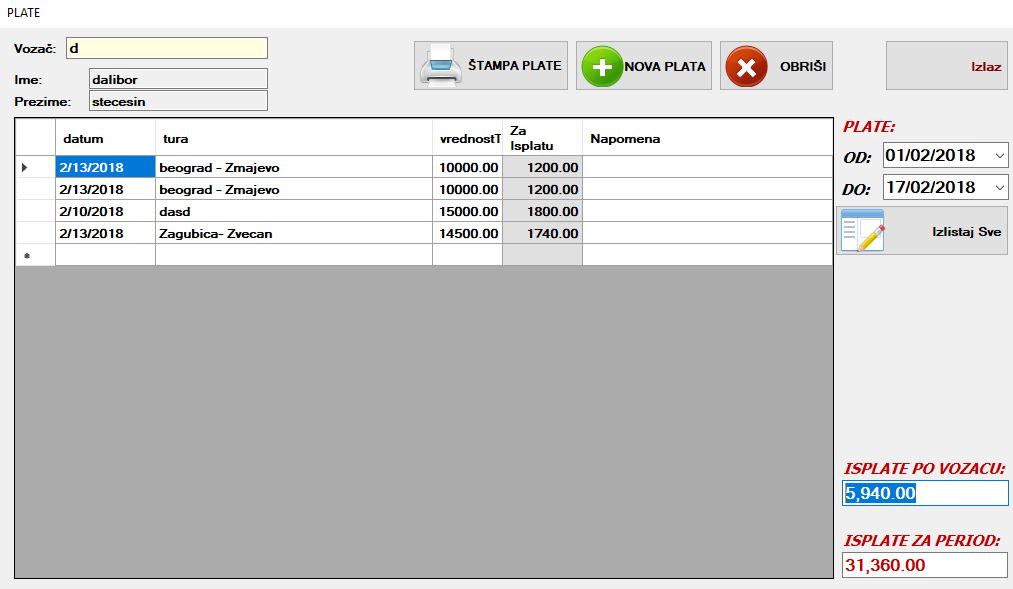1013x589 pixels.
Task: Click the printer icon for Štampa Plate
Action: (x=440, y=66)
